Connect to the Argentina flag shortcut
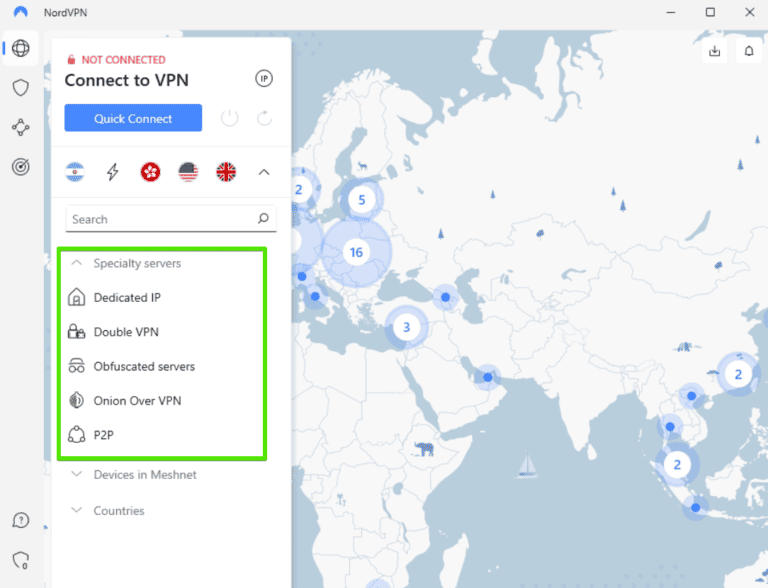 click(75, 172)
